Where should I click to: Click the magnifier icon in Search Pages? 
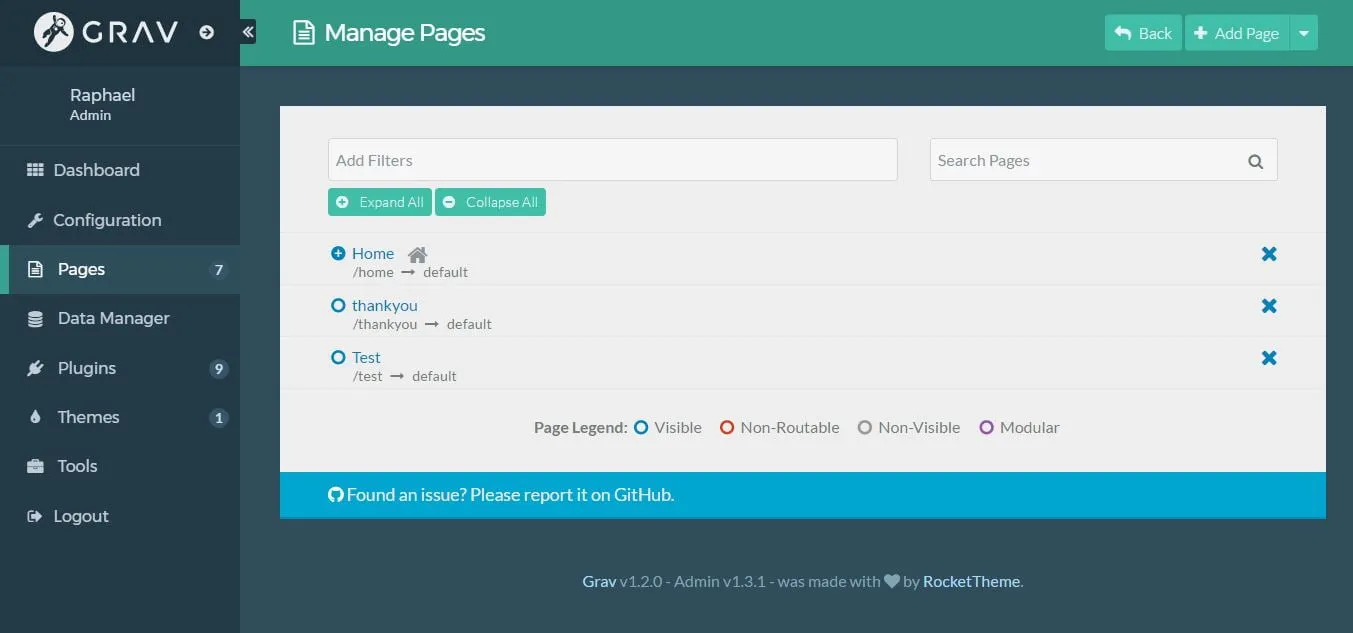[x=1256, y=161]
